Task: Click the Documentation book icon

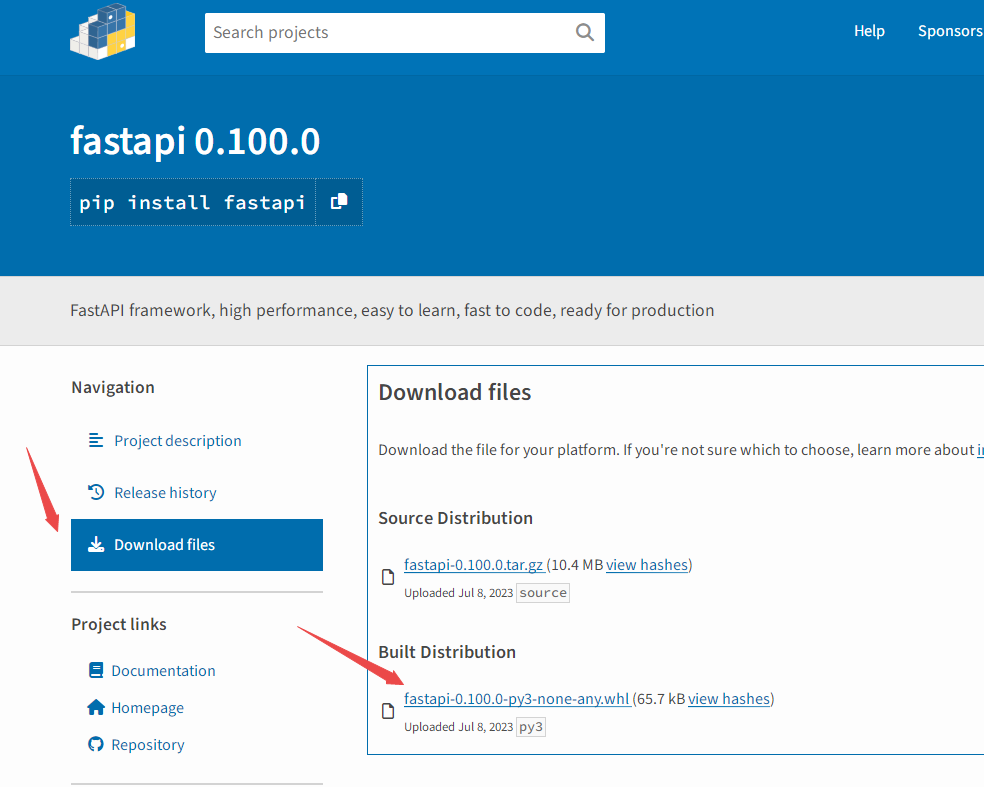Action: [x=96, y=670]
